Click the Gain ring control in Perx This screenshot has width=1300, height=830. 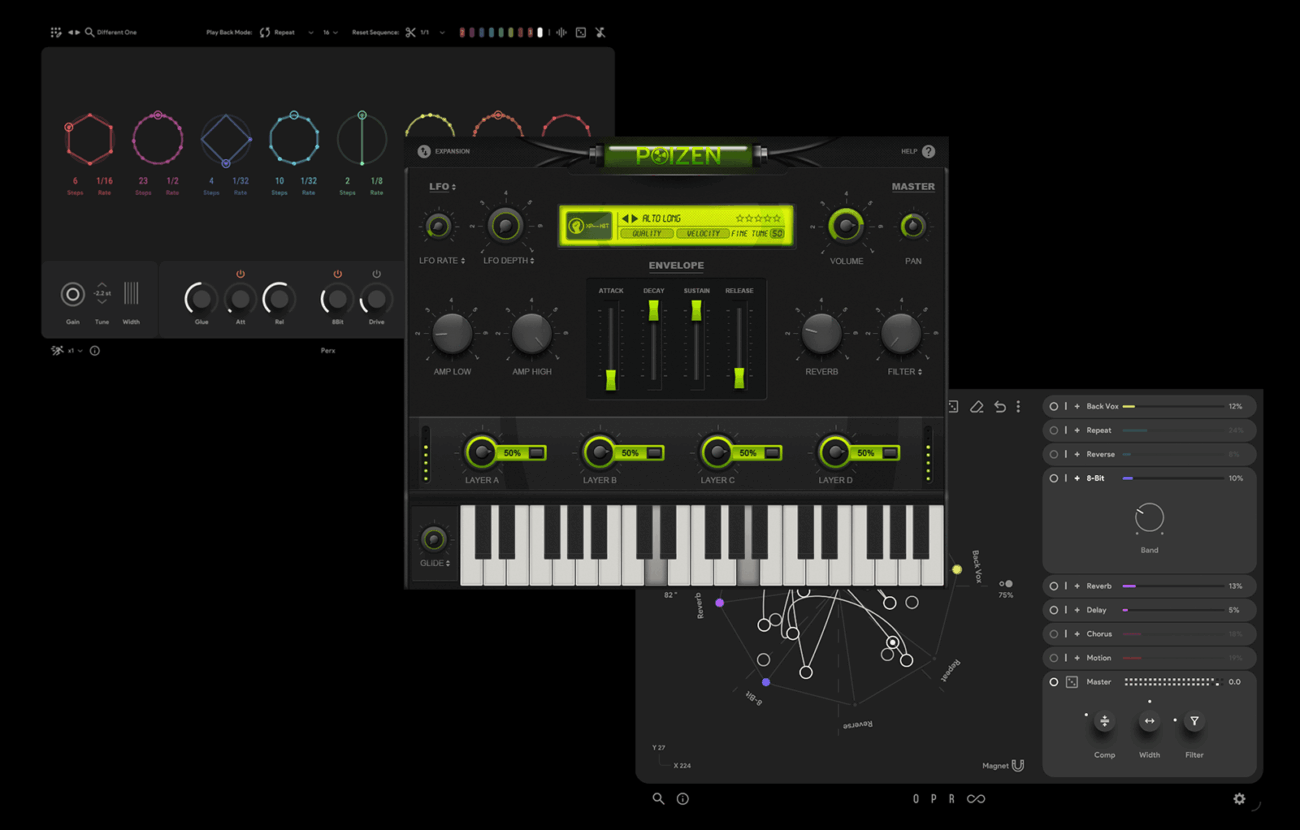[x=72, y=294]
